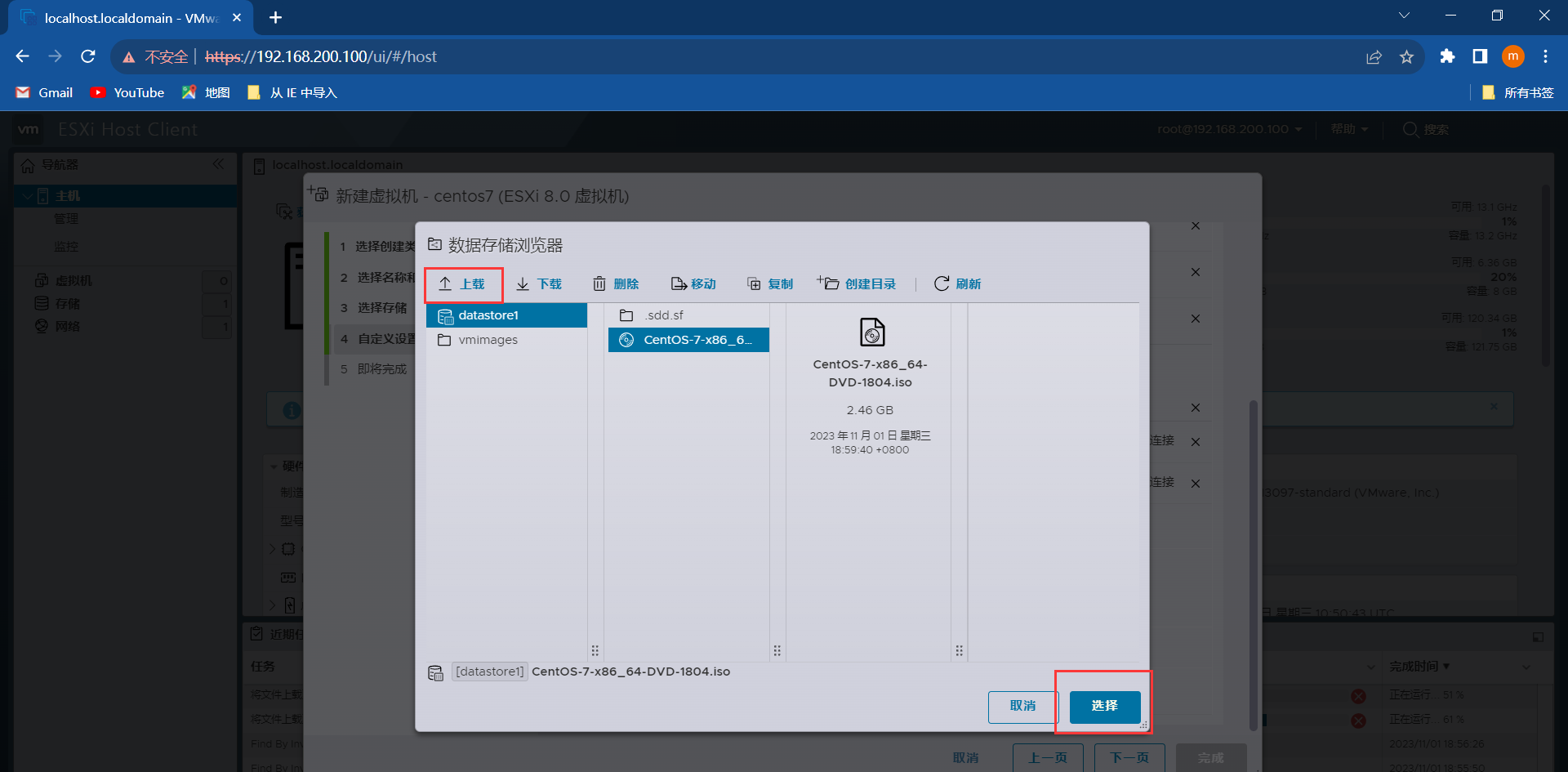Reload the browser page
This screenshot has width=1568, height=772.
88,56
